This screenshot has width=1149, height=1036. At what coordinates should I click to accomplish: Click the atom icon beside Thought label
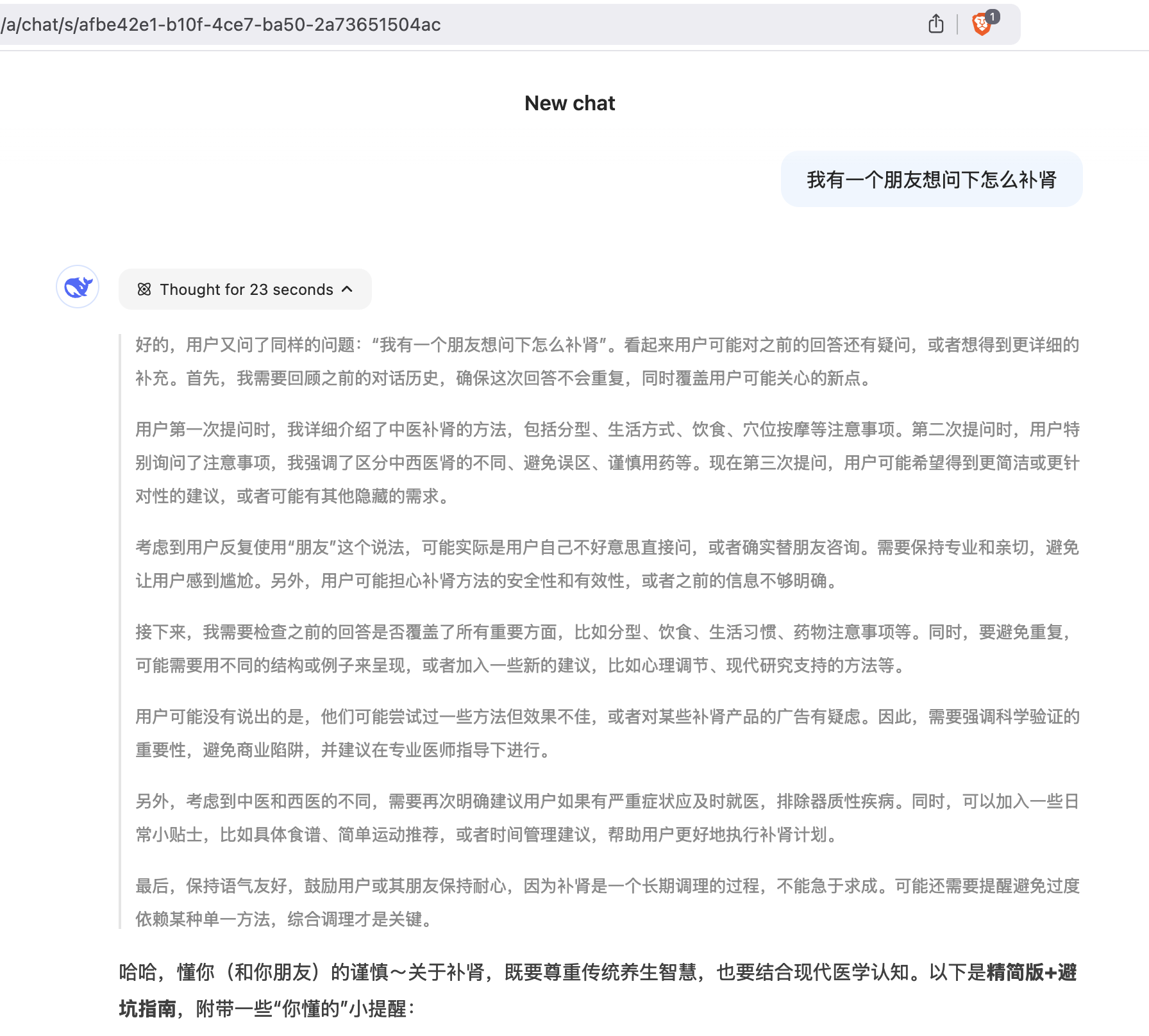point(144,290)
